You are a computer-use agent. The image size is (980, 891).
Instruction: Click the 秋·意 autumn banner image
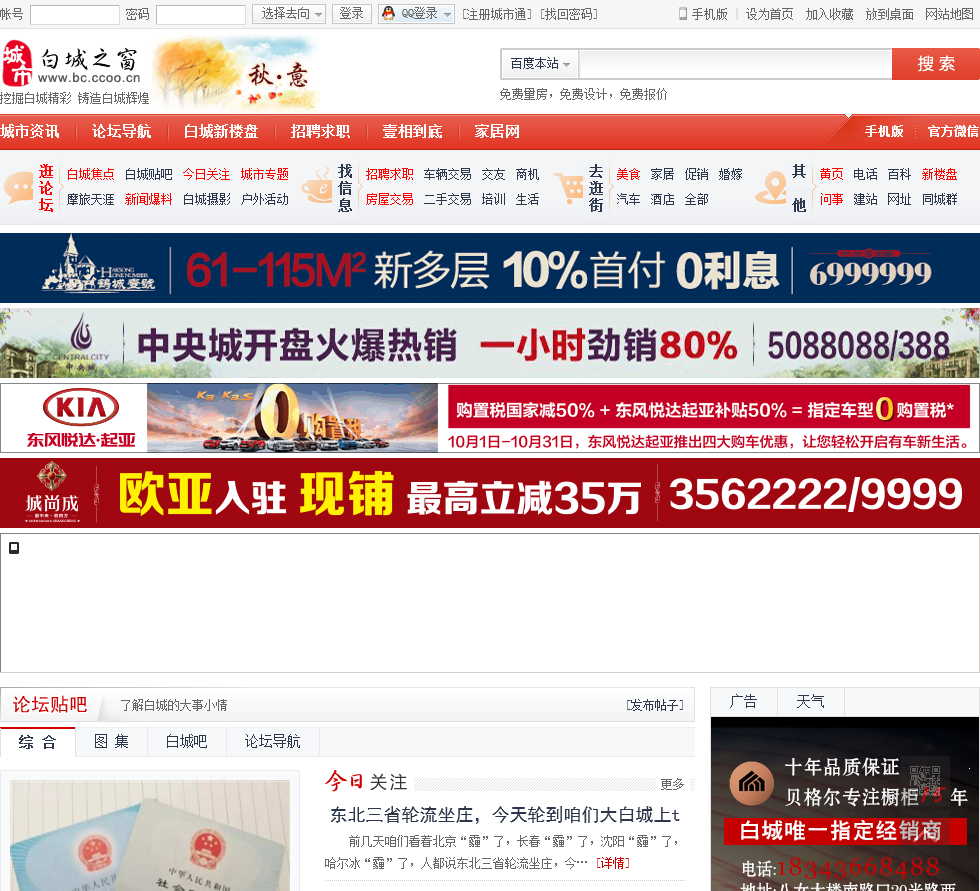236,73
